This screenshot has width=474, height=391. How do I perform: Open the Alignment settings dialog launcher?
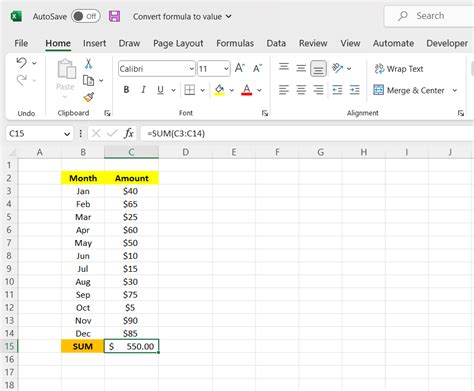(461, 113)
